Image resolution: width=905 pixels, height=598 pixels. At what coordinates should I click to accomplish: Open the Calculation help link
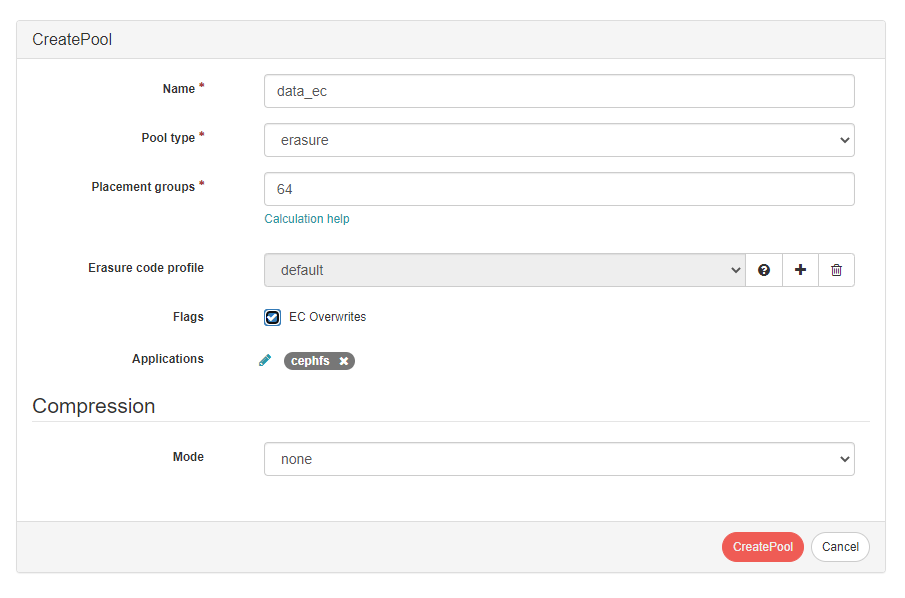tap(306, 219)
